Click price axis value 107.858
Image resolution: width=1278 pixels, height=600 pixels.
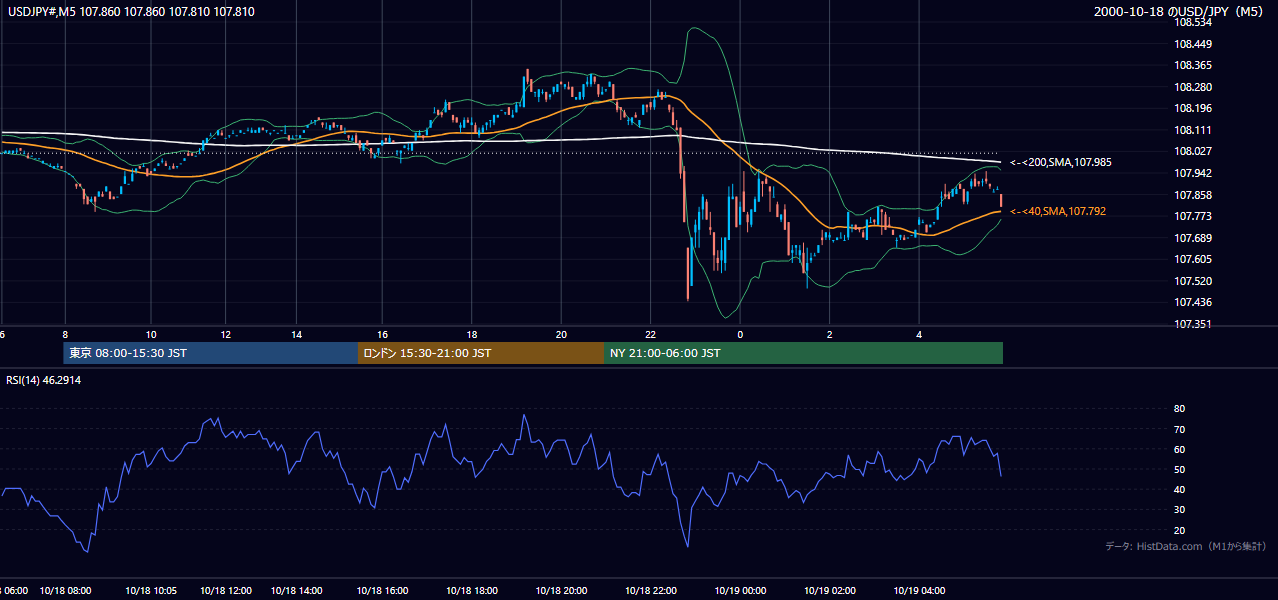(1193, 195)
